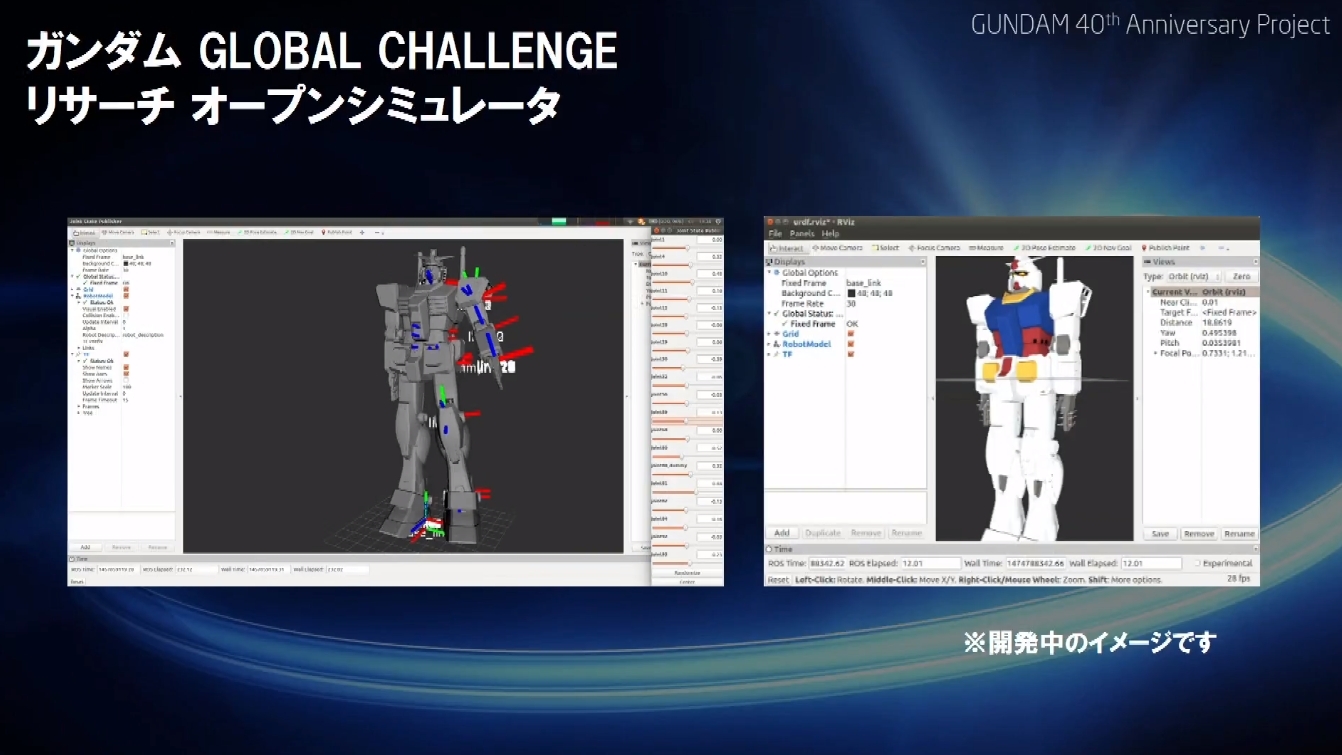This screenshot has width=1342, height=755.
Task: Click the ROS Elapsed field in right Time panel
Action: pos(930,563)
